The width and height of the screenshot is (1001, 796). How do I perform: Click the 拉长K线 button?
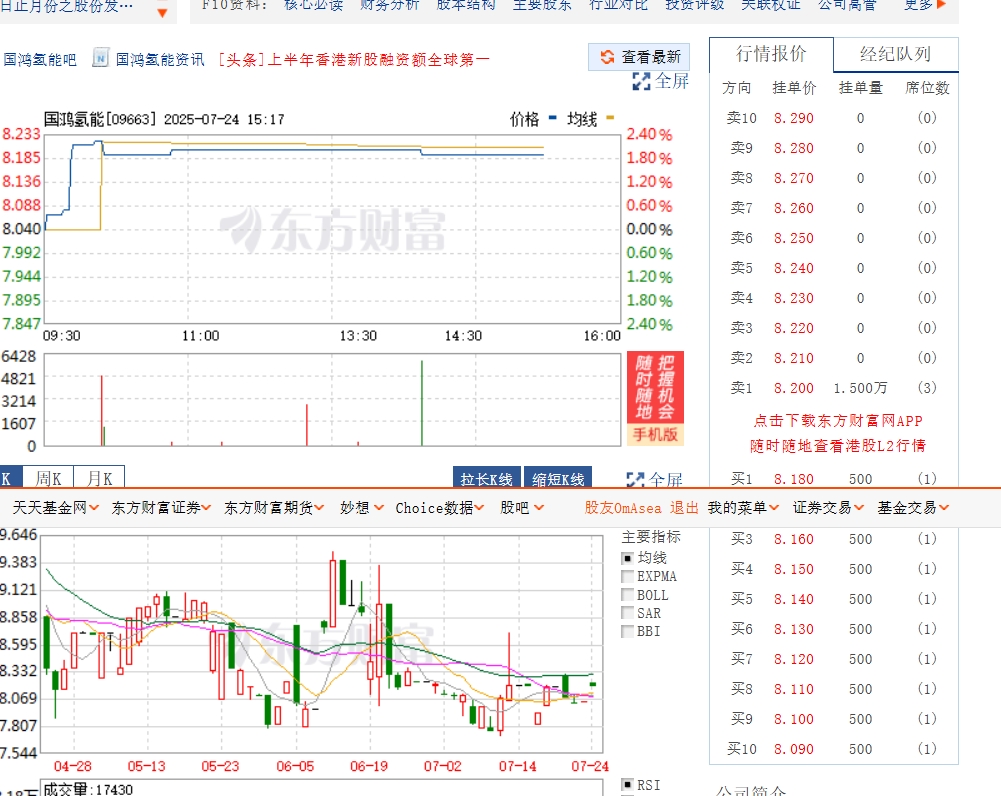(486, 478)
